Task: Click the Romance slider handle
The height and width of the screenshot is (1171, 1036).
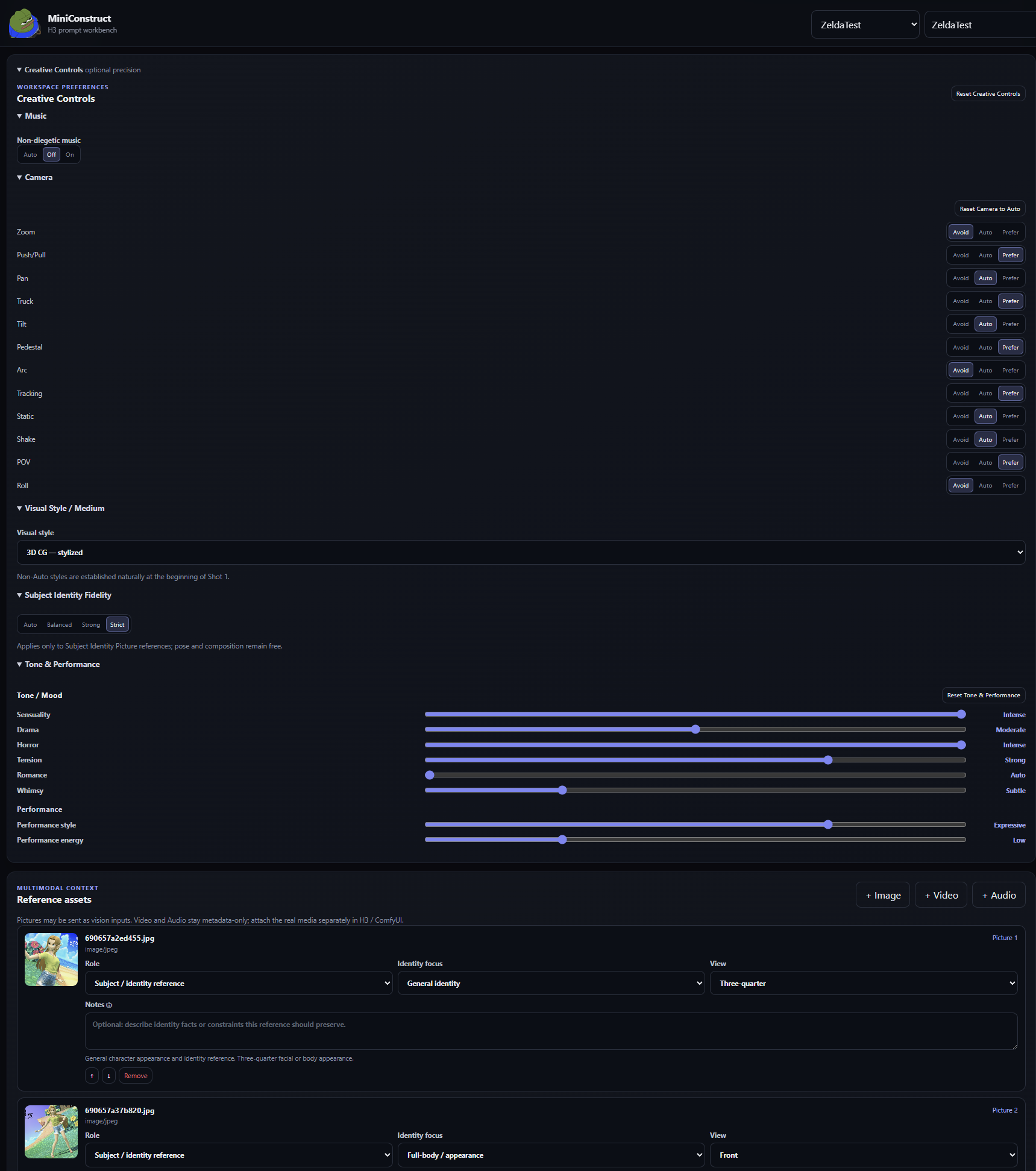Action: click(430, 776)
